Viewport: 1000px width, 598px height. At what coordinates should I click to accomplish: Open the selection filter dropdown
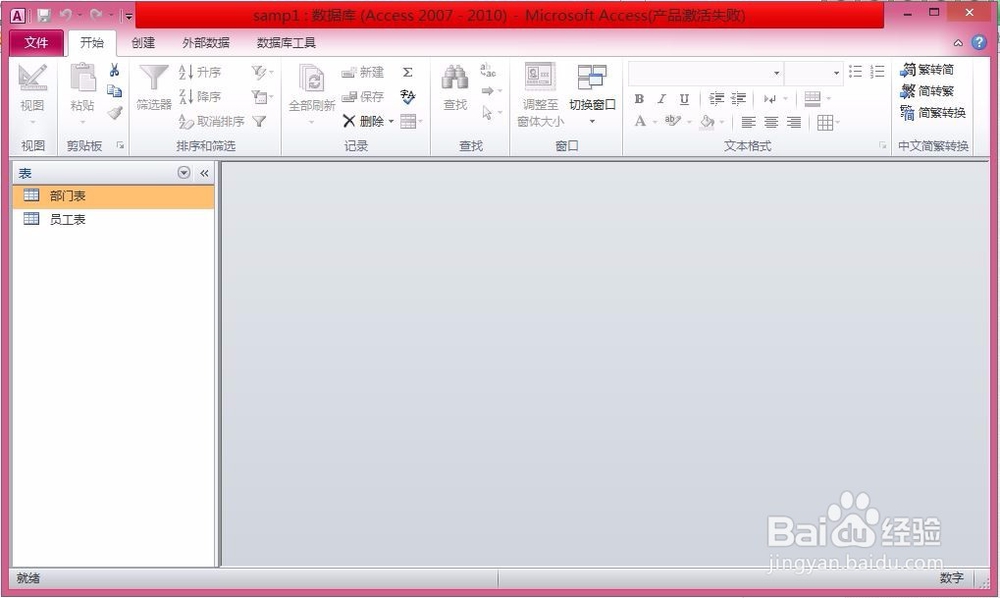point(262,72)
